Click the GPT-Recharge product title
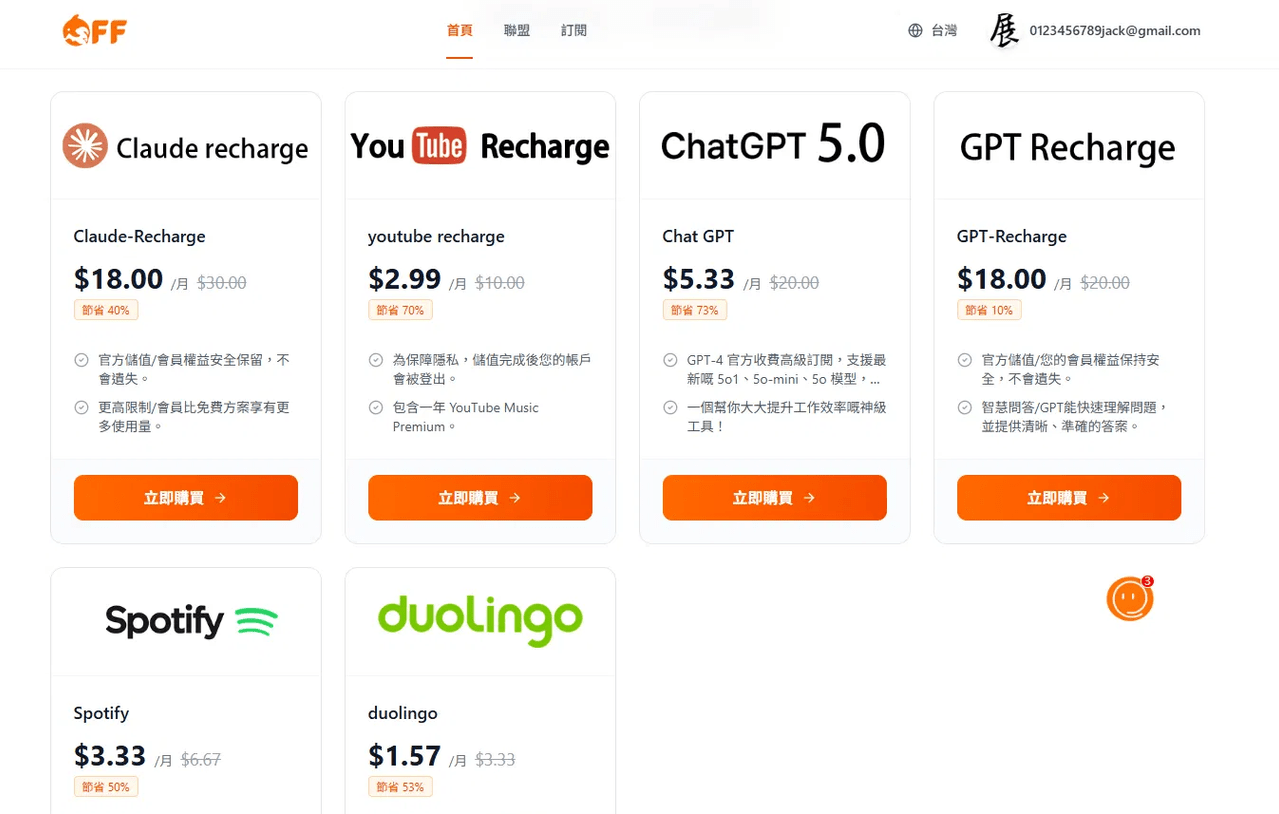The height and width of the screenshot is (814, 1279). pyautogui.click(x=1012, y=237)
